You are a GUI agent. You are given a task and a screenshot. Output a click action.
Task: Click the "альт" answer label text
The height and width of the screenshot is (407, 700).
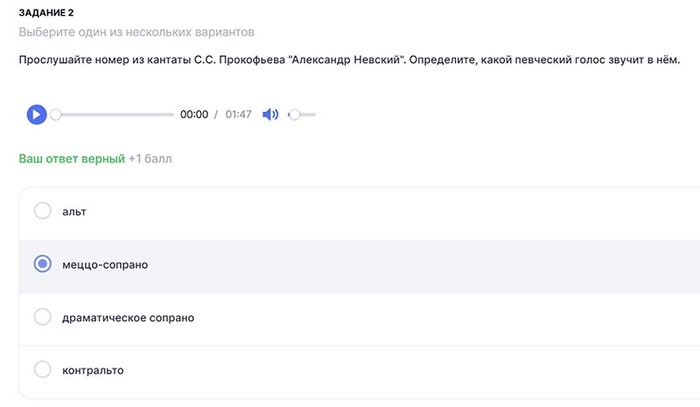click(x=75, y=211)
